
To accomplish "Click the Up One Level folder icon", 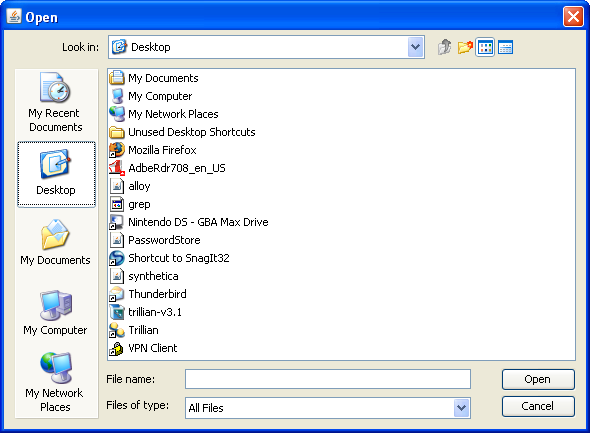I will pyautogui.click(x=445, y=47).
